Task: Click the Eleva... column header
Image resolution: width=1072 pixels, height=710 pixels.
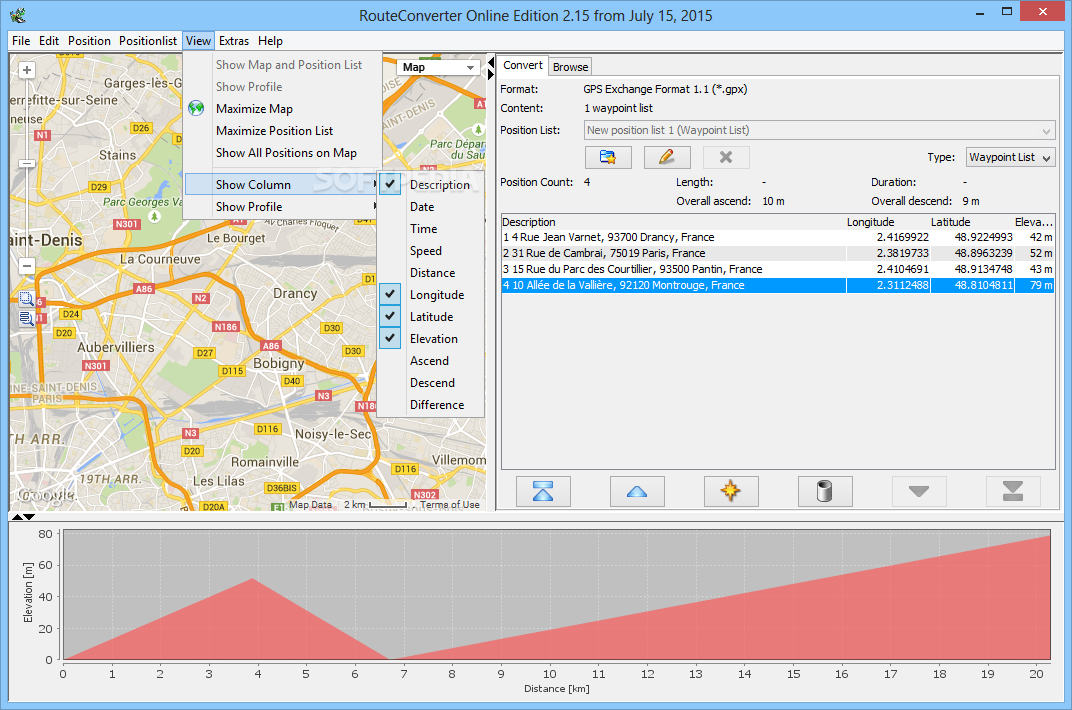Action: 1034,222
